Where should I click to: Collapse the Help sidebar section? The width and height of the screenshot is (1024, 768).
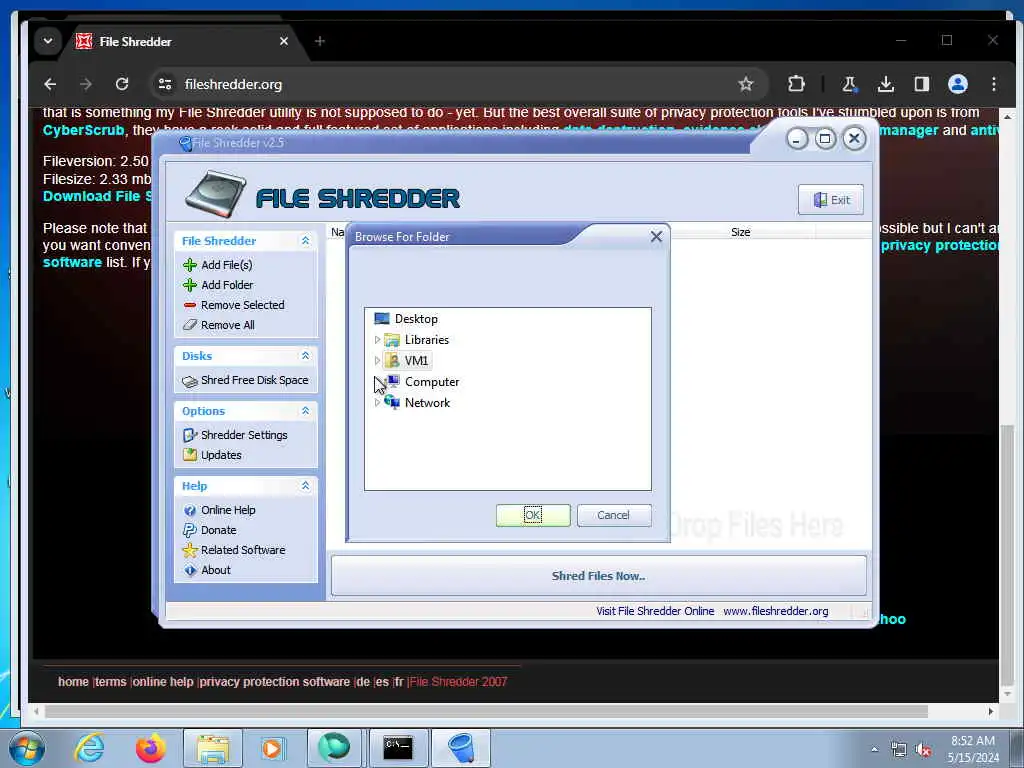(x=305, y=486)
